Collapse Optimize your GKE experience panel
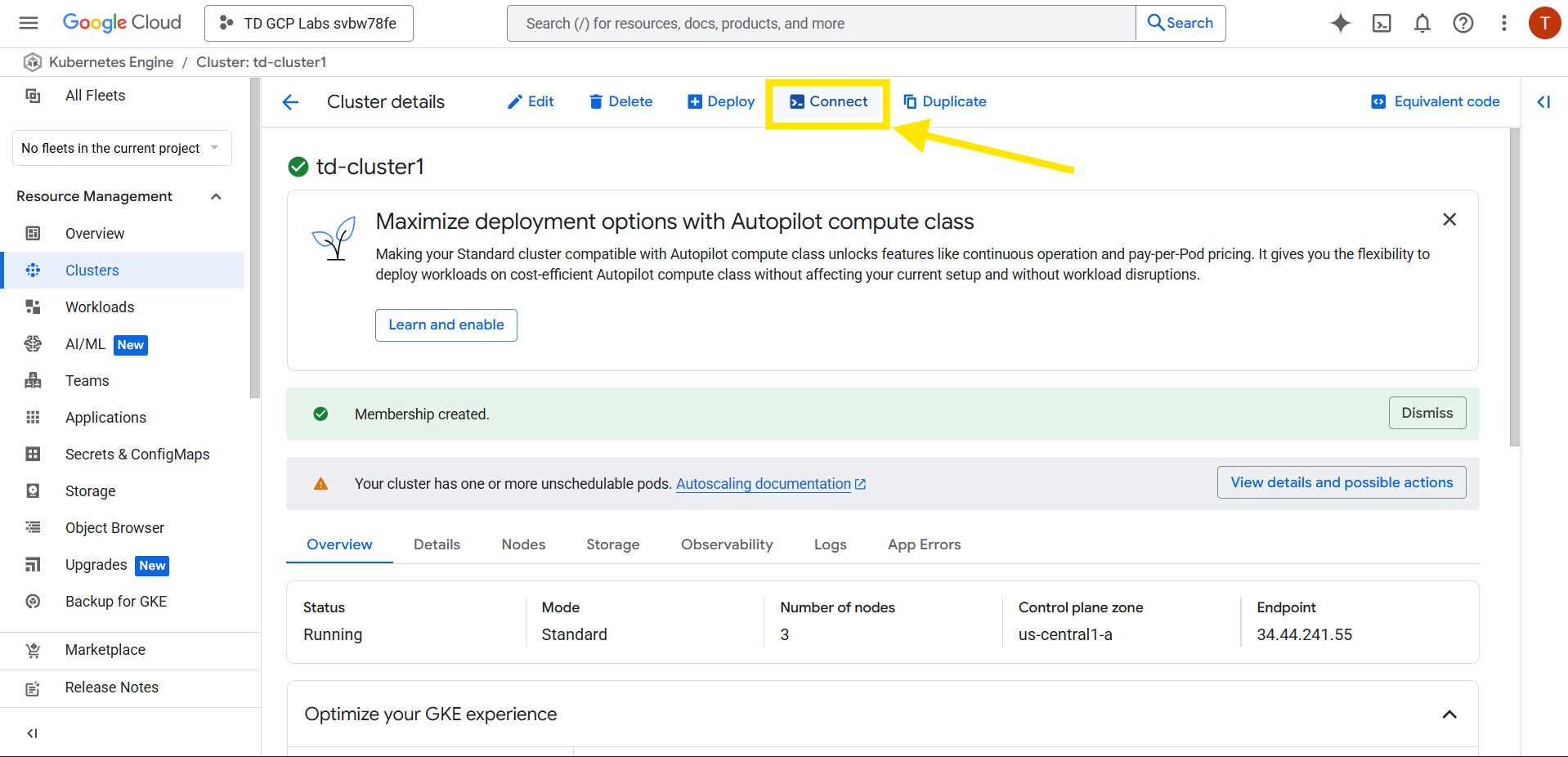This screenshot has height=757, width=1568. point(1449,714)
